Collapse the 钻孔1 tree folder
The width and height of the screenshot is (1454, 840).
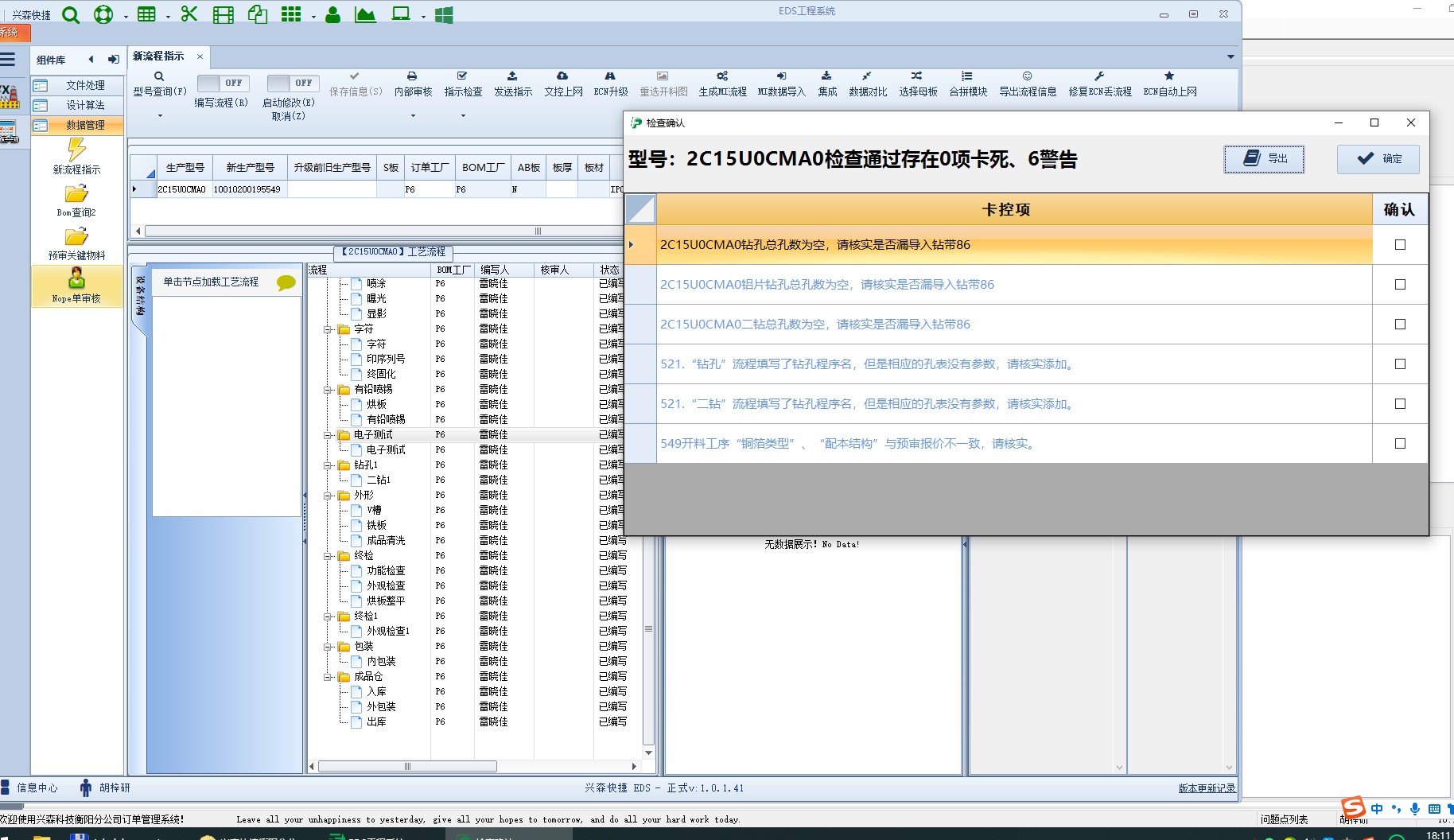[327, 465]
